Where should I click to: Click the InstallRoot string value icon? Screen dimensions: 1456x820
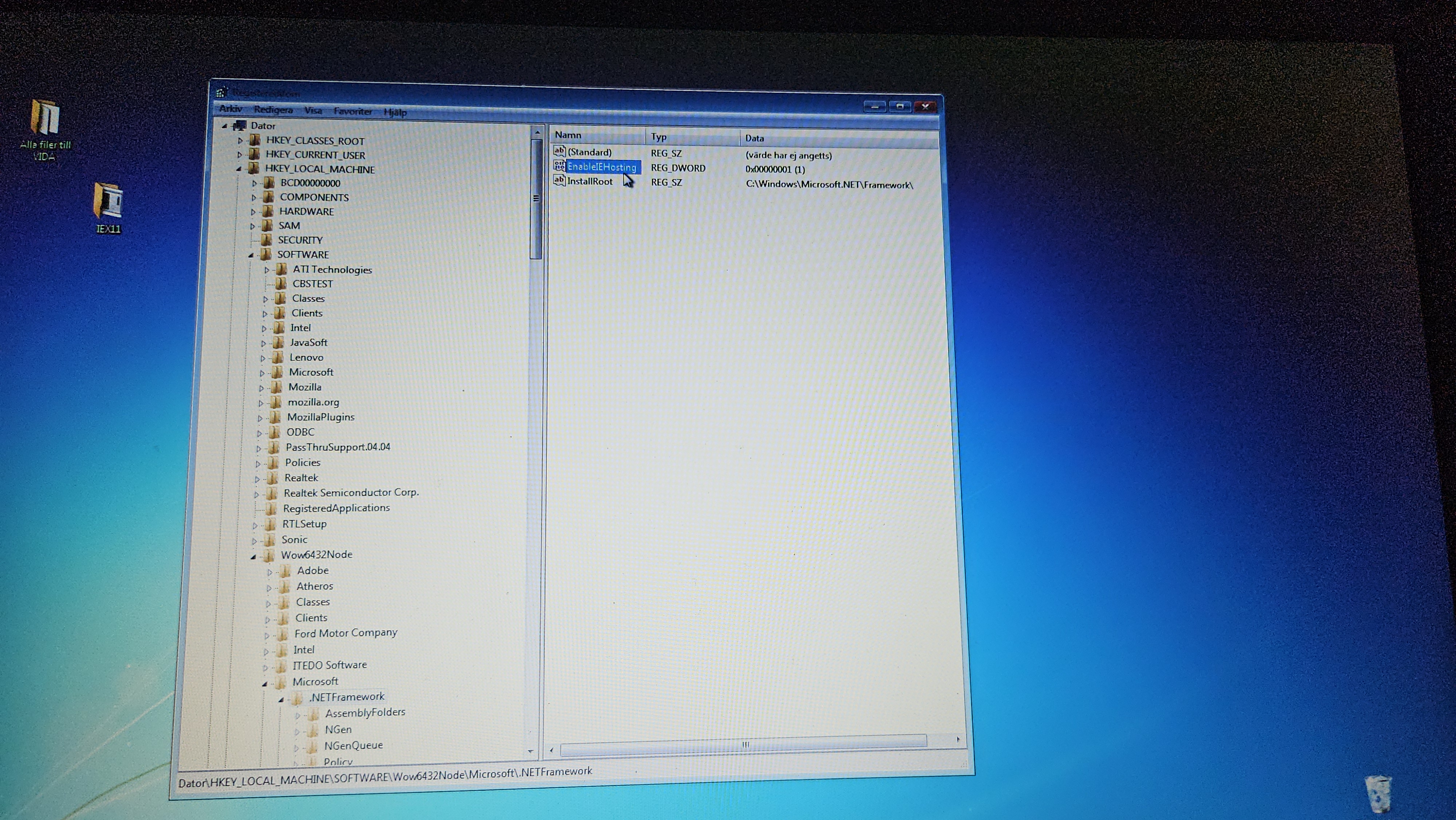(x=559, y=180)
